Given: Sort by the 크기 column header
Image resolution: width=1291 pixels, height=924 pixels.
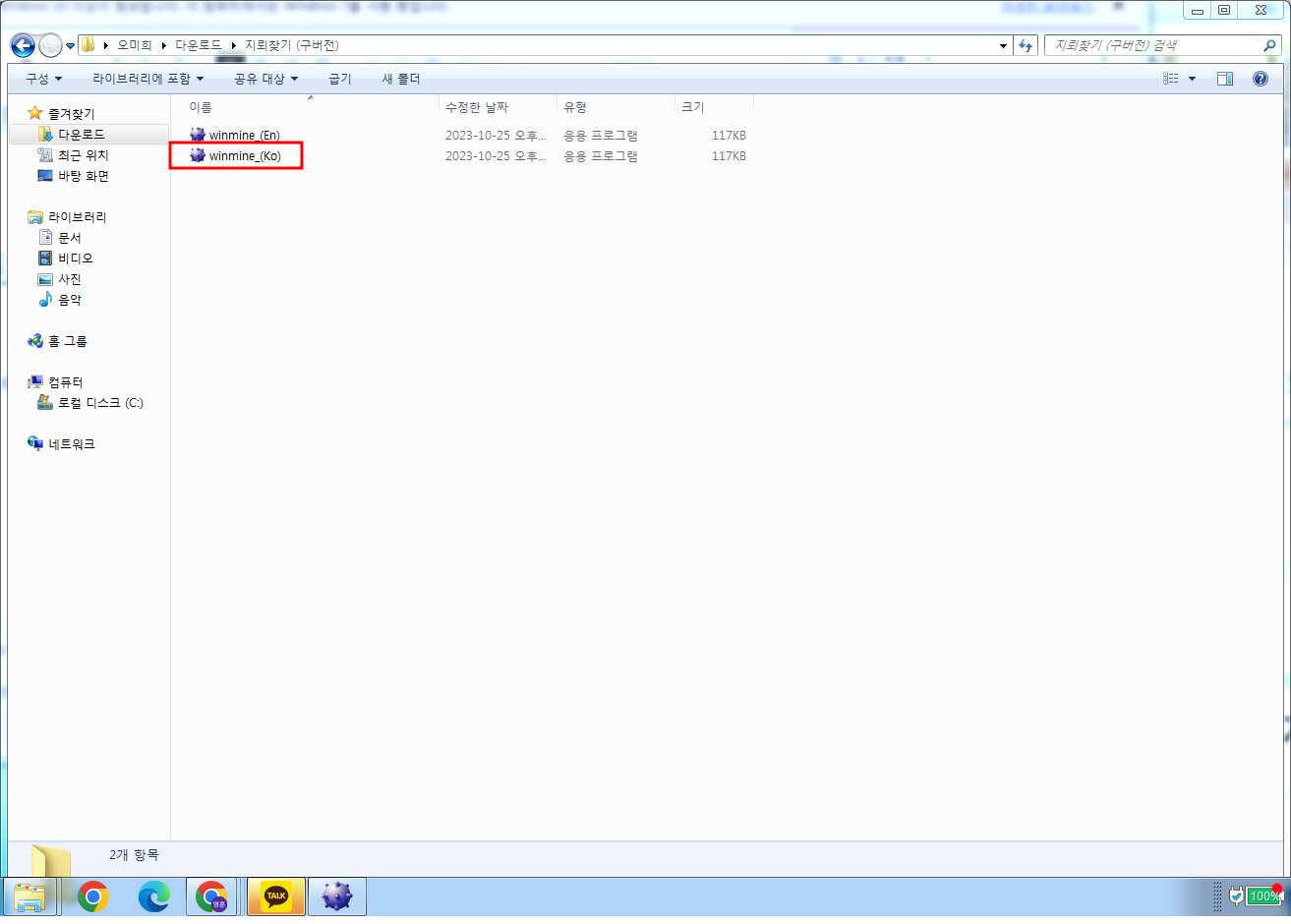Looking at the screenshot, I should point(714,107).
